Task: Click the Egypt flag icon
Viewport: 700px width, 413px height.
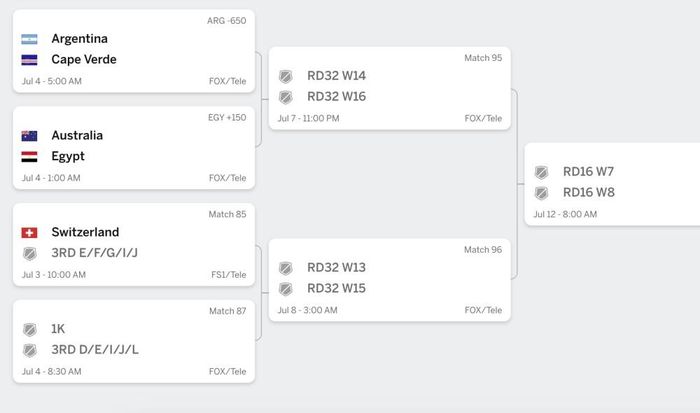Action: (29, 157)
